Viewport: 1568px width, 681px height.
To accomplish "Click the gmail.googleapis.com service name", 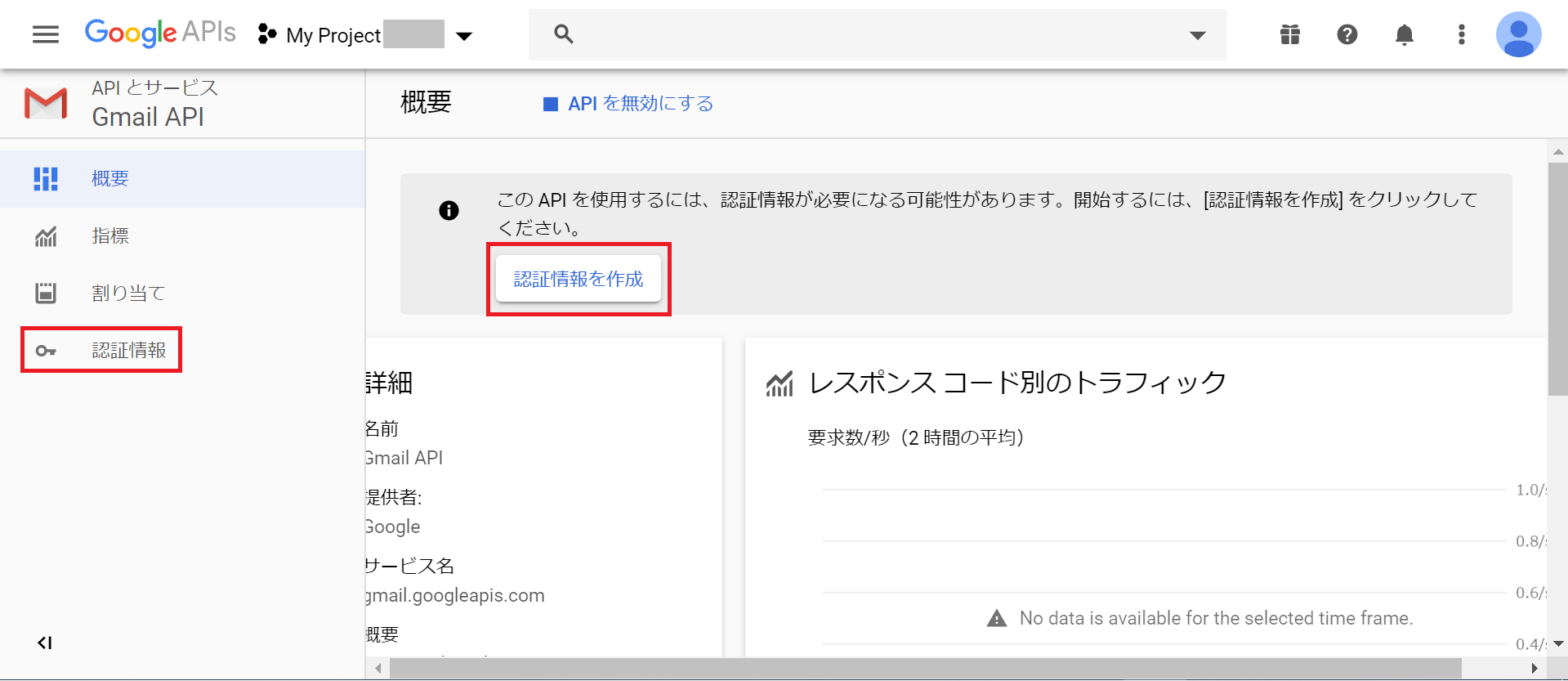I will 455,595.
